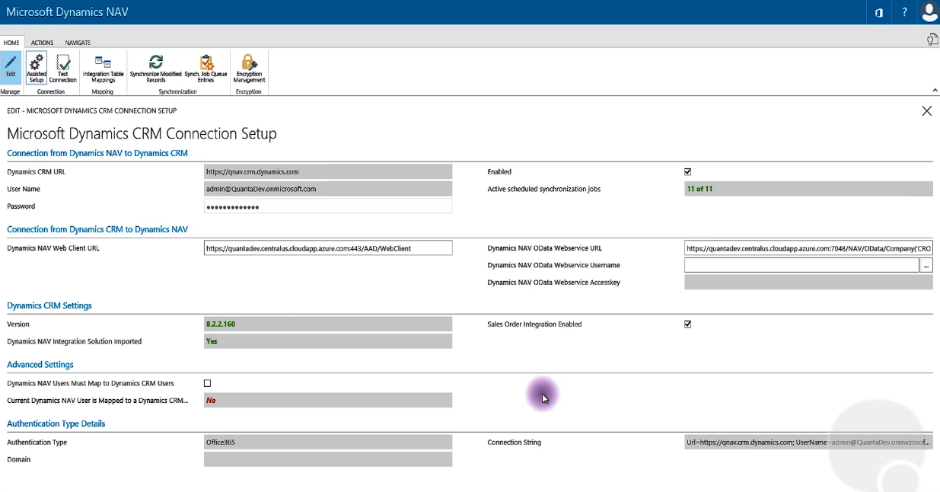Viewport: 940px width, 492px height.
Task: Click the 11 of 11 synchronization jobs value
Action: click(x=808, y=189)
